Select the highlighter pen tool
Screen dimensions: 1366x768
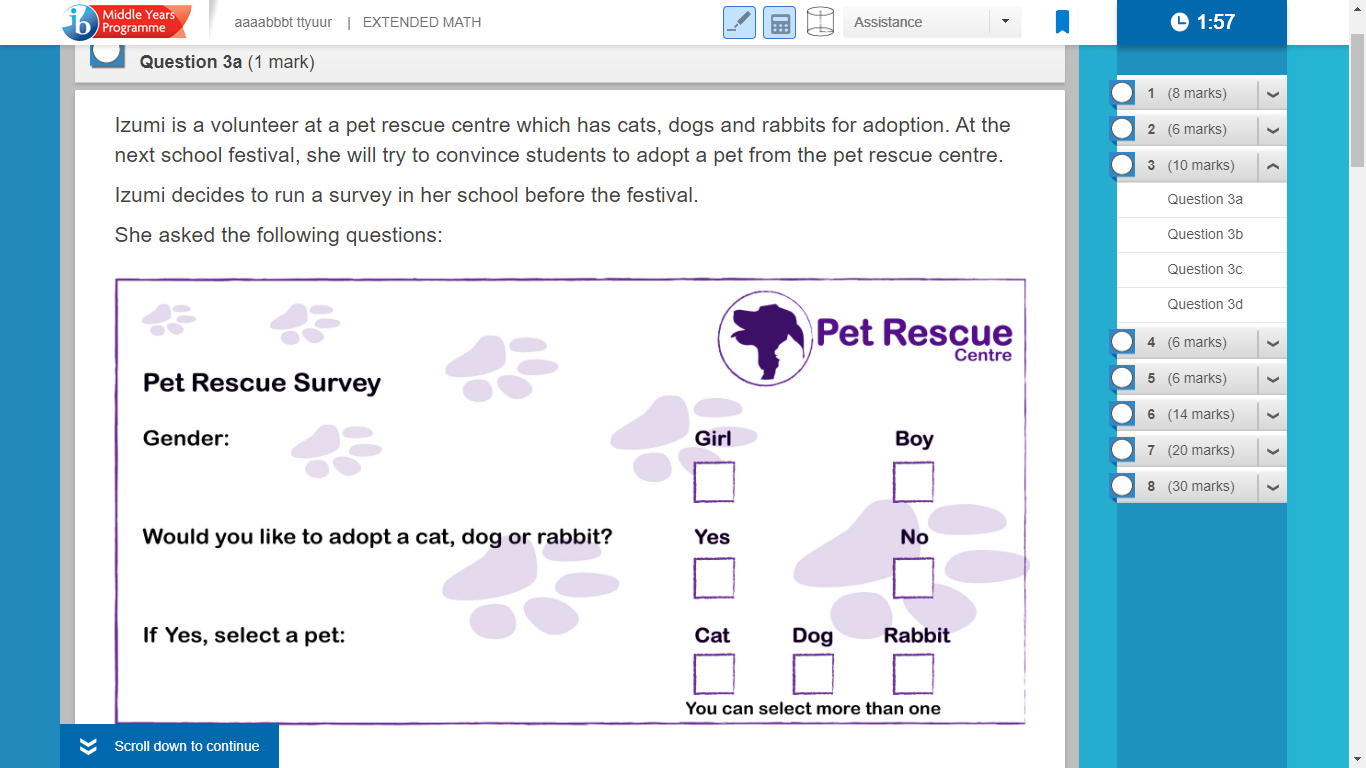739,22
